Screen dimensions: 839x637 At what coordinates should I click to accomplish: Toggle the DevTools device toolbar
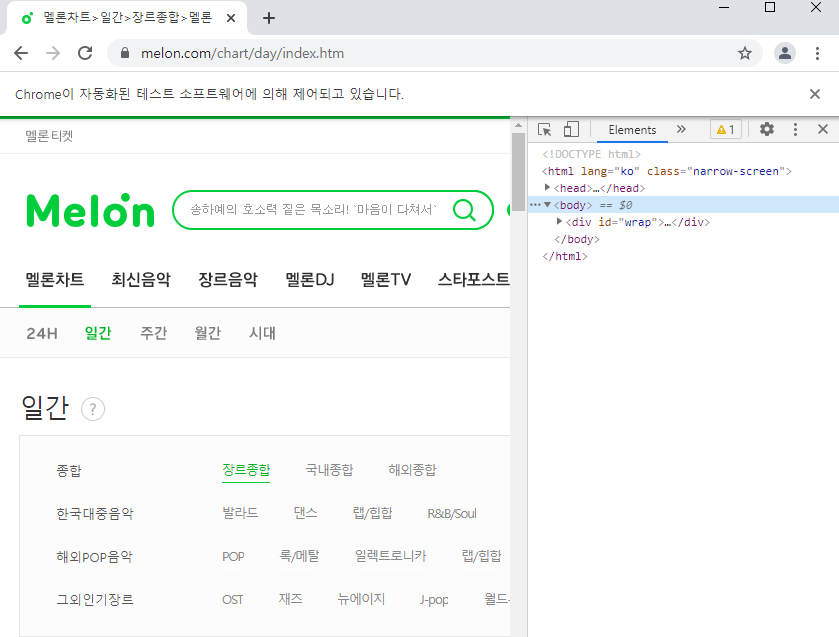(571, 130)
